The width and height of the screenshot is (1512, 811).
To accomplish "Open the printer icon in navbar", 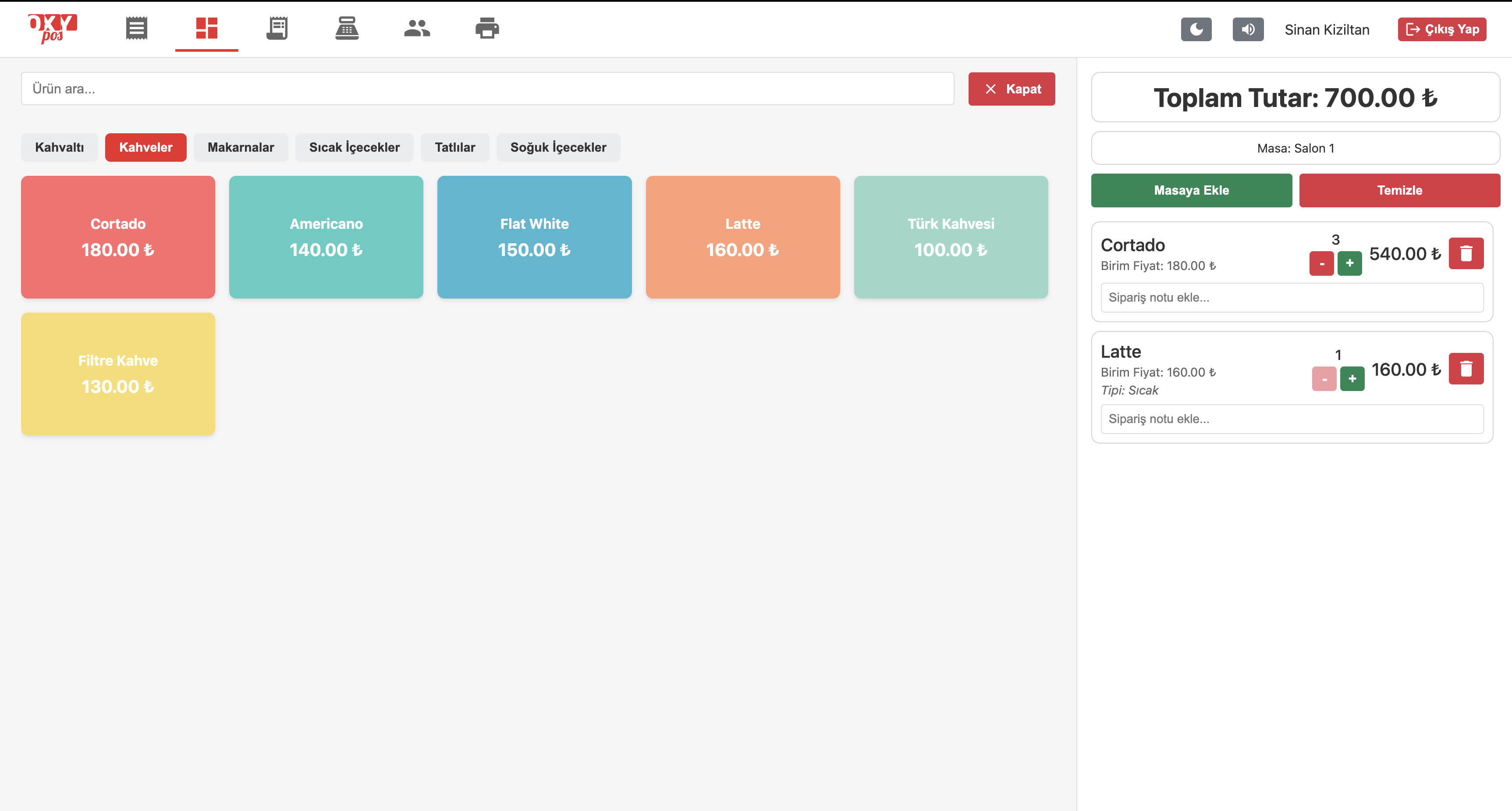I will coord(487,28).
